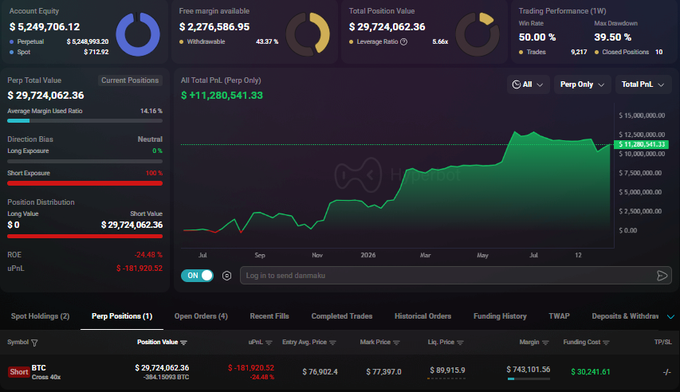Sort by Position Value column icon
The height and width of the screenshot is (392, 680).
coord(183,343)
